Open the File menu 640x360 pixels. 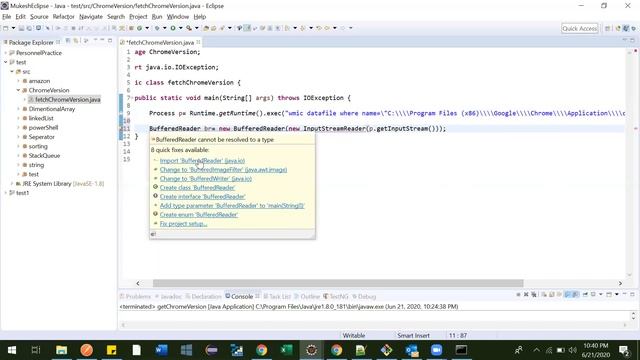7,17
